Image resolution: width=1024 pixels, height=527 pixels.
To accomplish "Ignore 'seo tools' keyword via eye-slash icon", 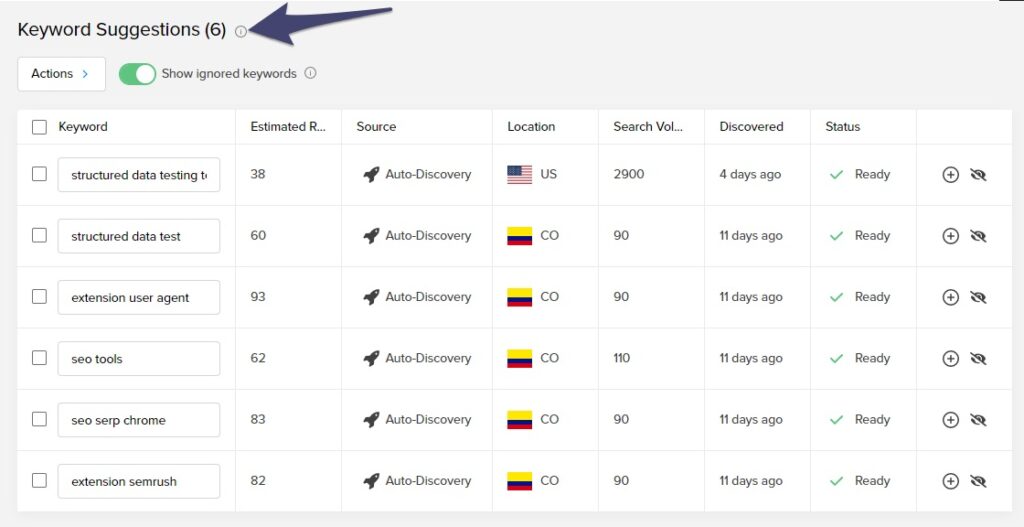I will [978, 359].
